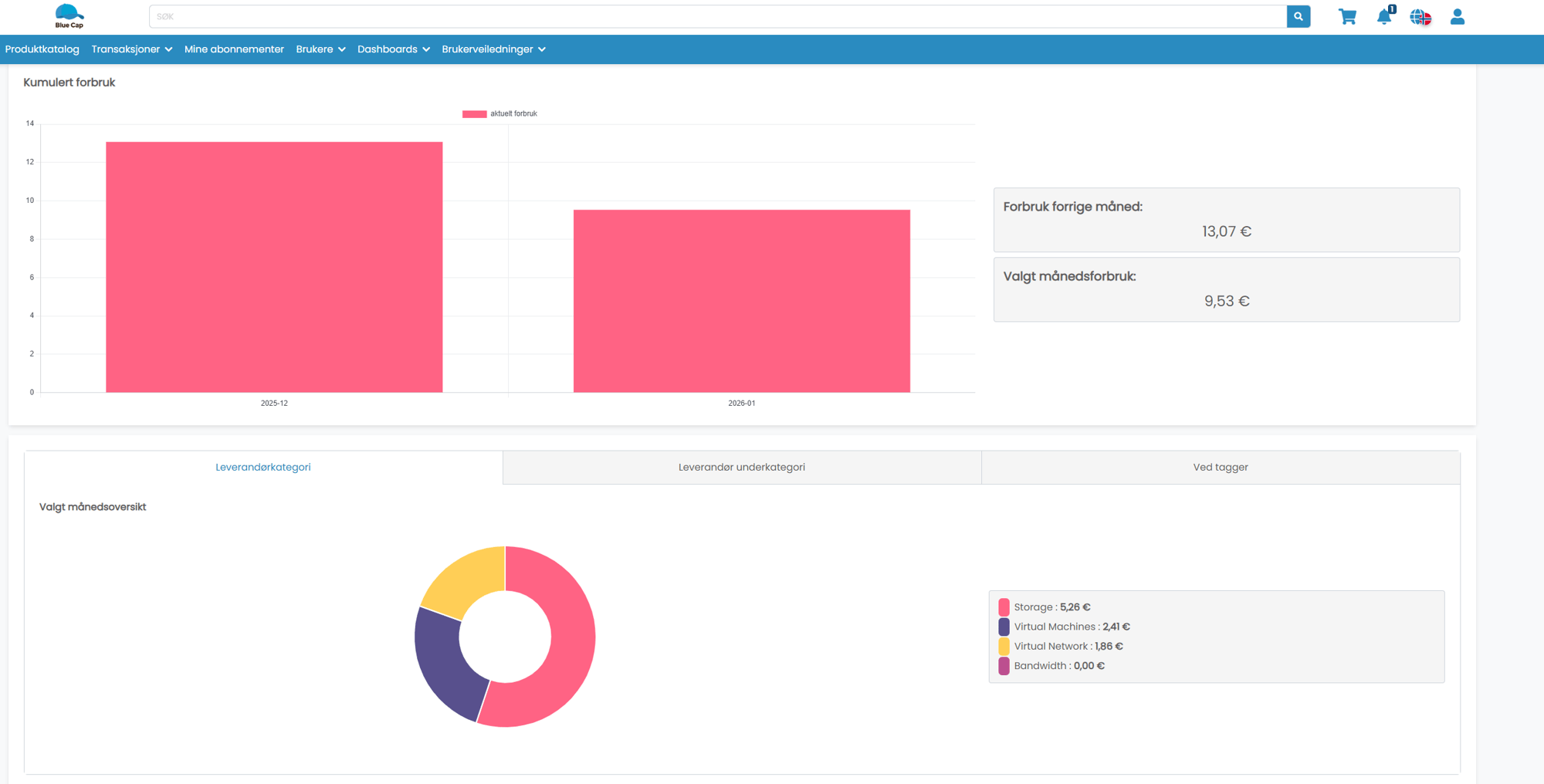Open the user profile icon
1544x784 pixels.
[1457, 17]
